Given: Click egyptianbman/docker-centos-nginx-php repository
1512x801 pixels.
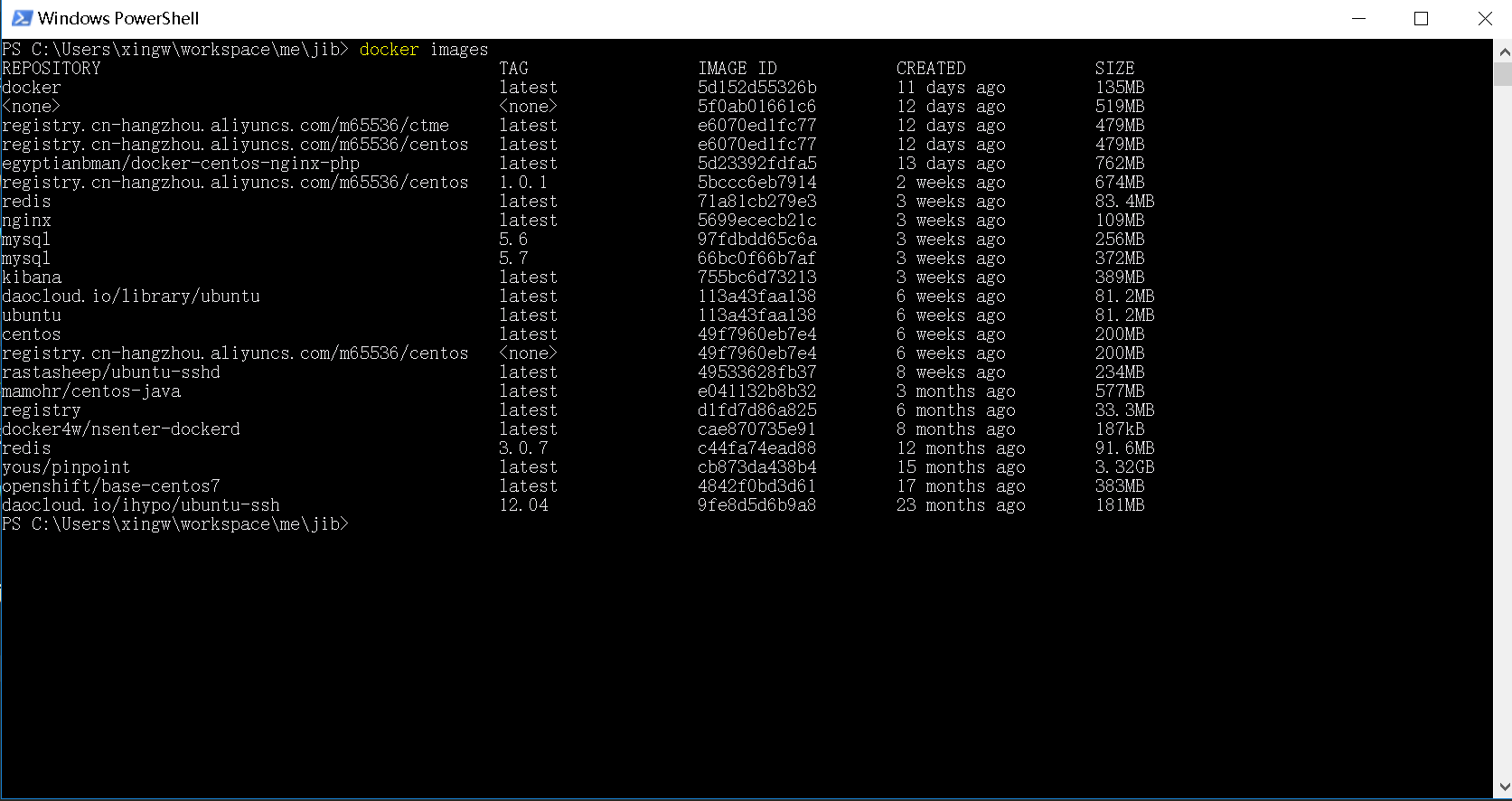Looking at the screenshot, I should point(181,164).
